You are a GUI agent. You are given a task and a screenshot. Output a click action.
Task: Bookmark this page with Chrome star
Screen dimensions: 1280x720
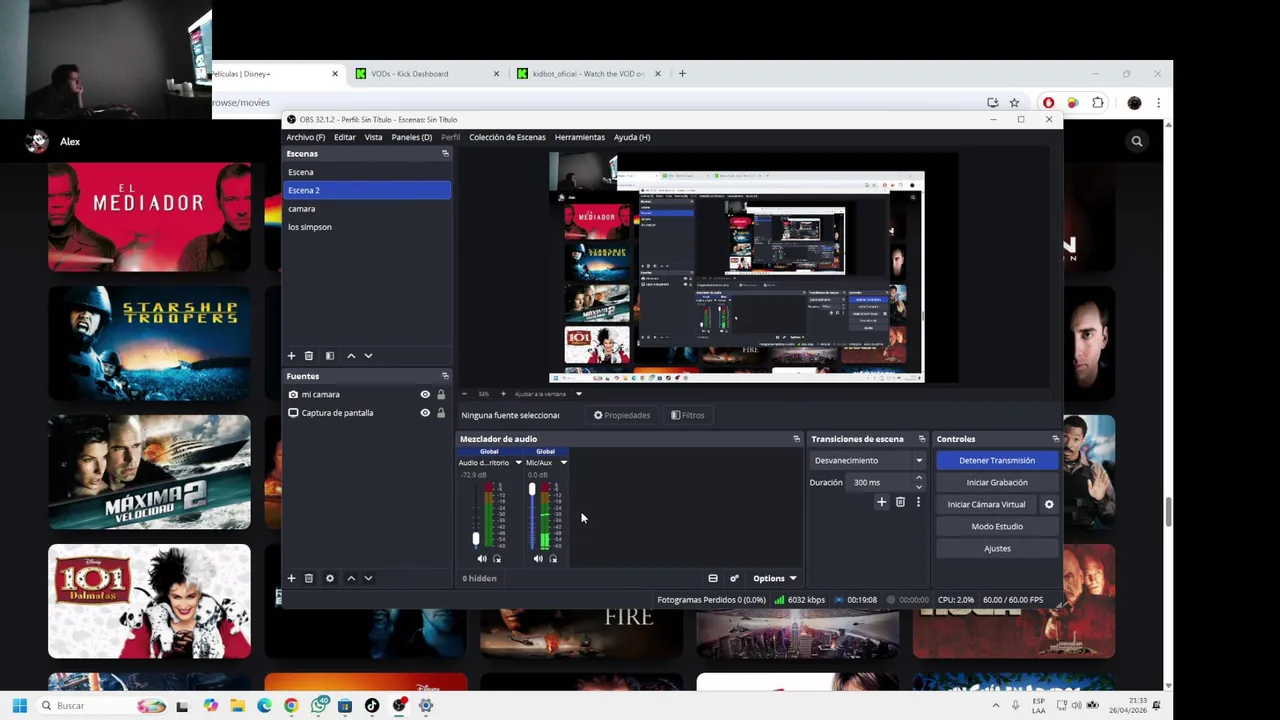1014,102
